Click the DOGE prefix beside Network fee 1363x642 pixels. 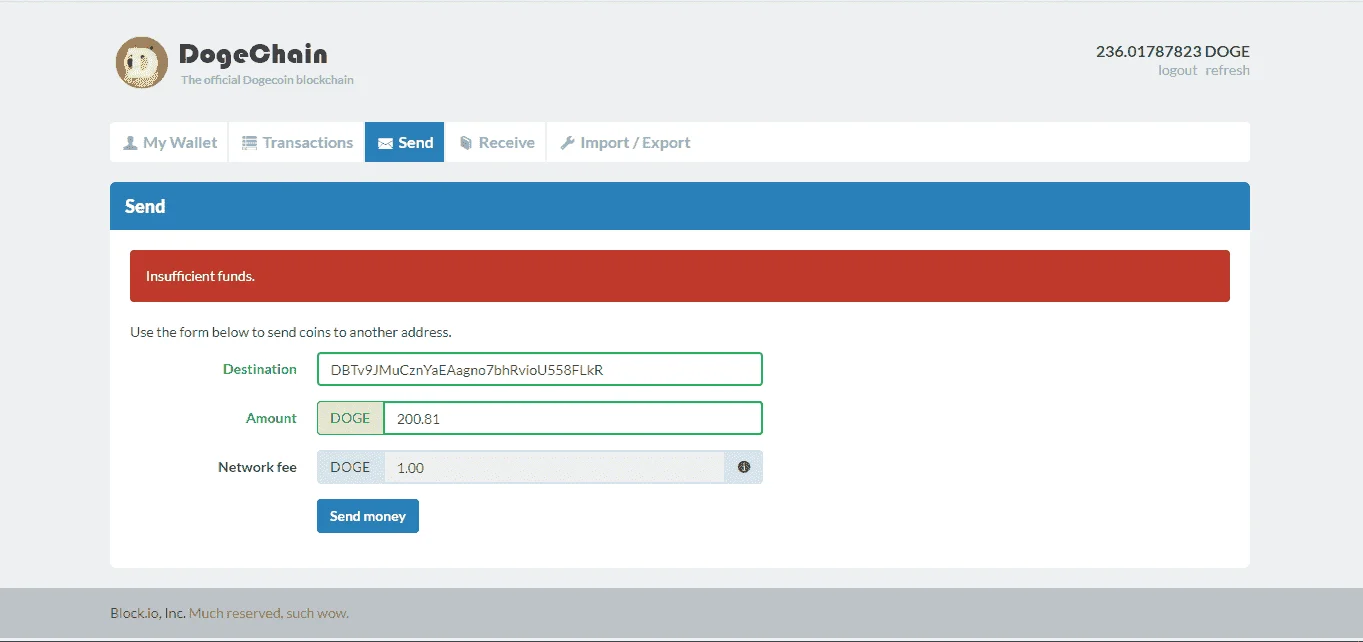click(x=351, y=467)
